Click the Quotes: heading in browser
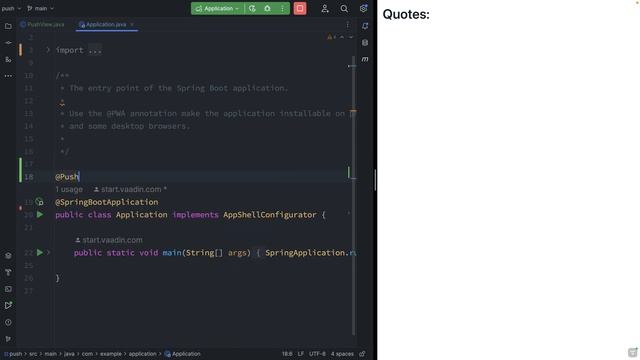Viewport: 640px width, 360px height. point(406,14)
